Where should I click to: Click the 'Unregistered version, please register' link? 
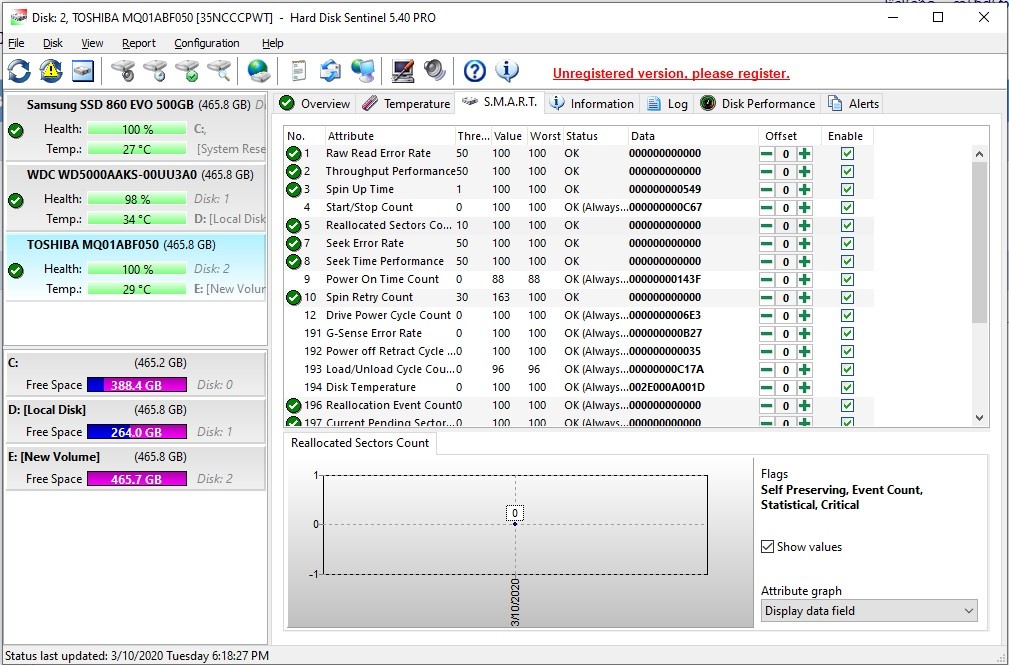(x=671, y=73)
